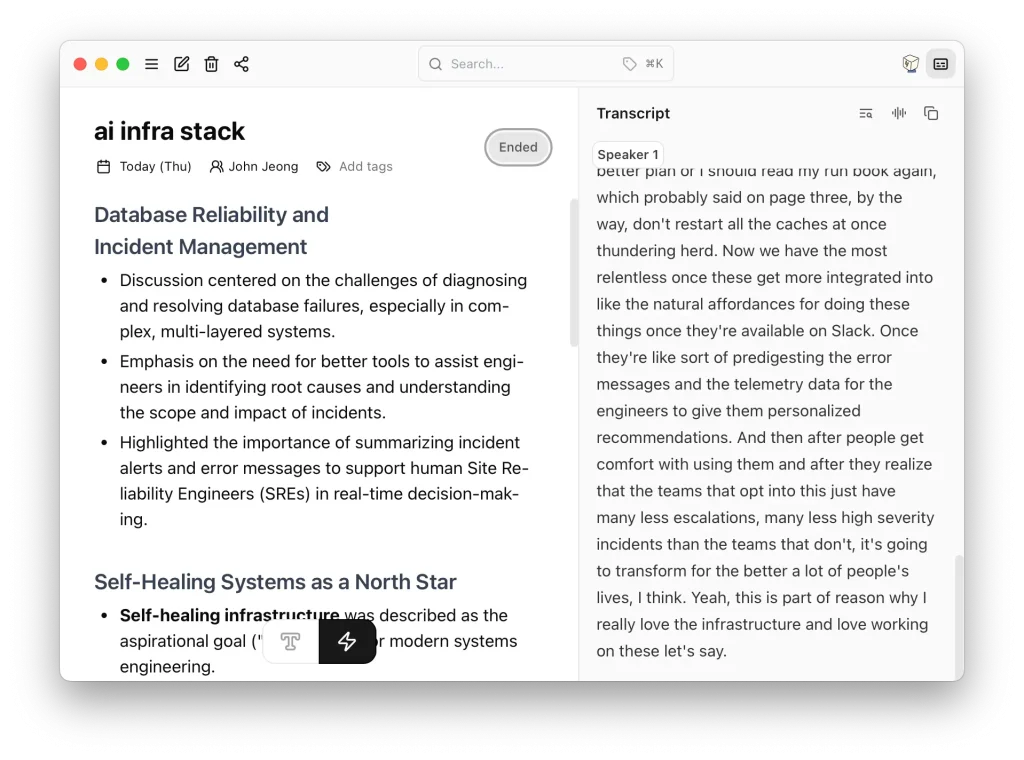
Task: Open the Speaker 1 label dropdown
Action: coord(628,154)
